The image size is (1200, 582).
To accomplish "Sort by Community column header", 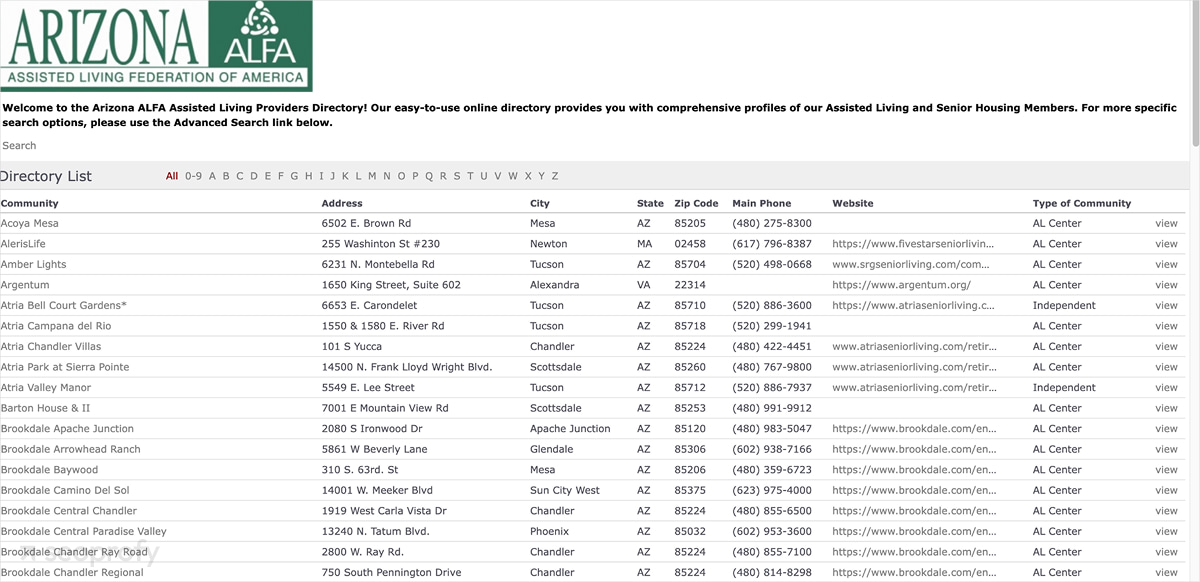I will click(x=30, y=203).
